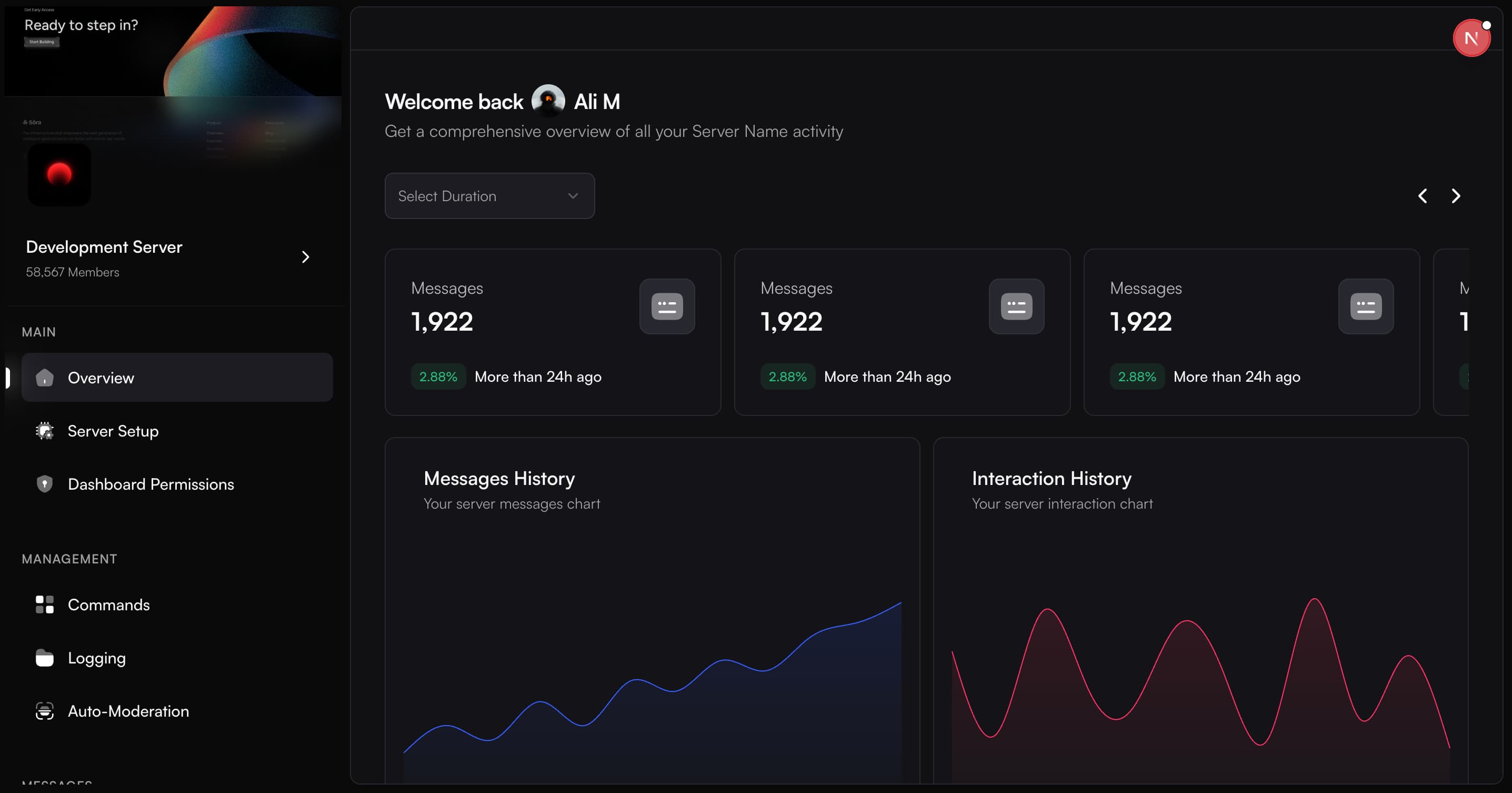Select Auto-Moderation from the Management menu
The image size is (1512, 793).
click(128, 711)
